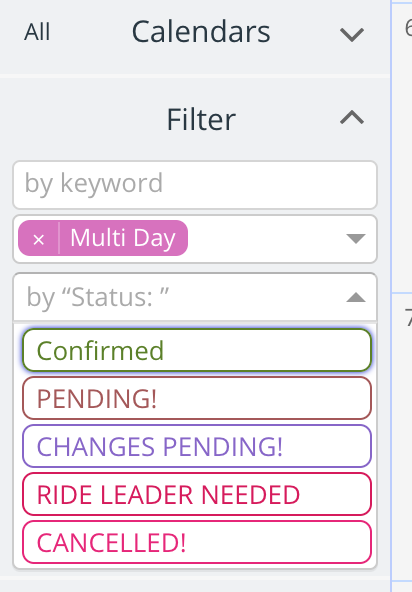Click the Filter section heading

coord(201,119)
